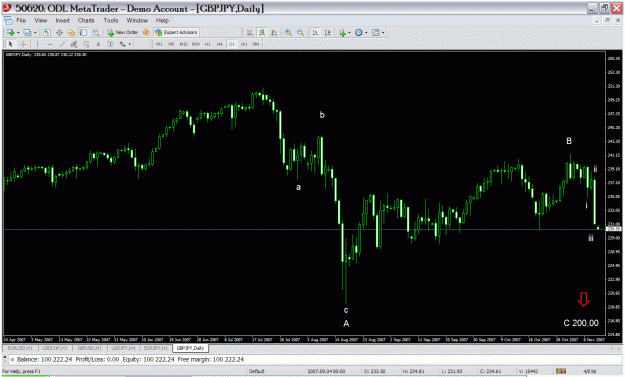Open the New Chart dropdown arrow
This screenshot has height=377, width=625.
click(x=18, y=33)
